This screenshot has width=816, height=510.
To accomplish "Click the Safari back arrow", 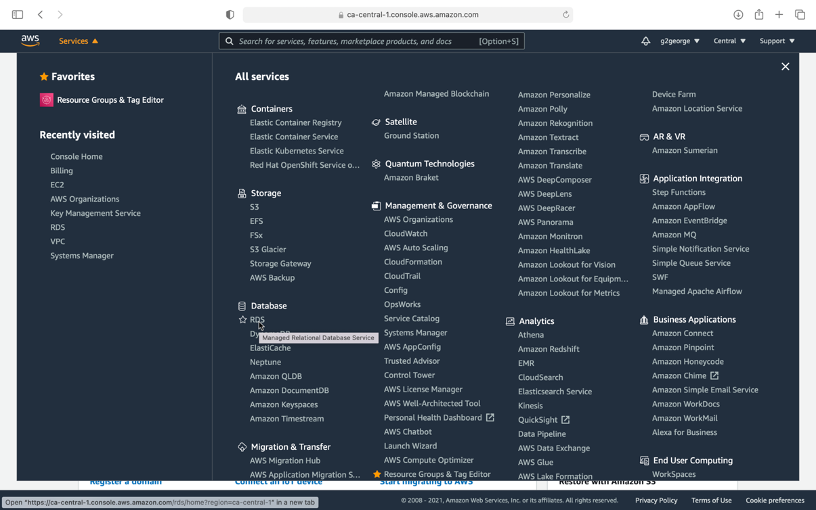I will [40, 15].
